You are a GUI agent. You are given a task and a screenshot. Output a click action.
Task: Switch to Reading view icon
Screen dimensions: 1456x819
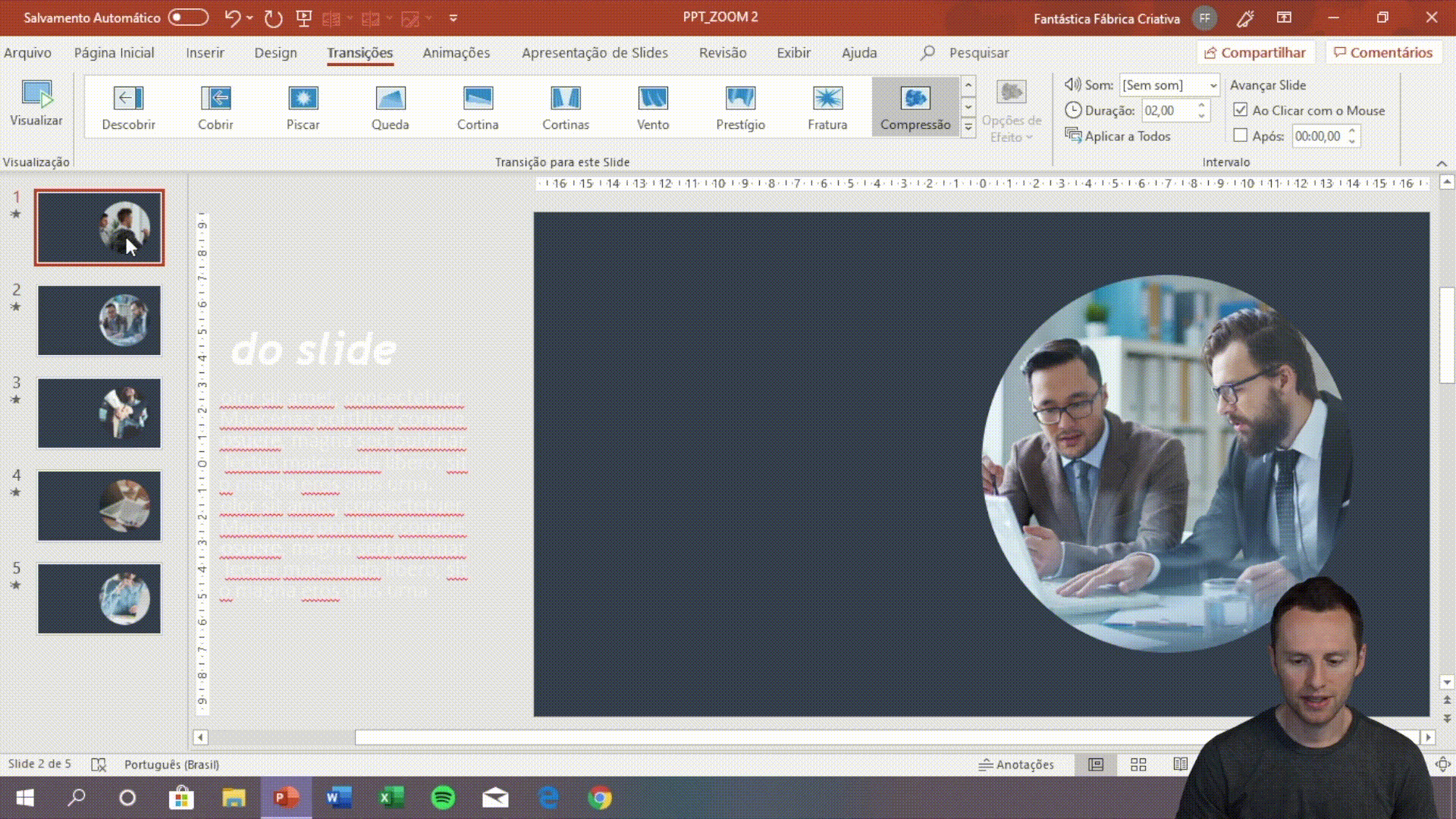(1181, 764)
